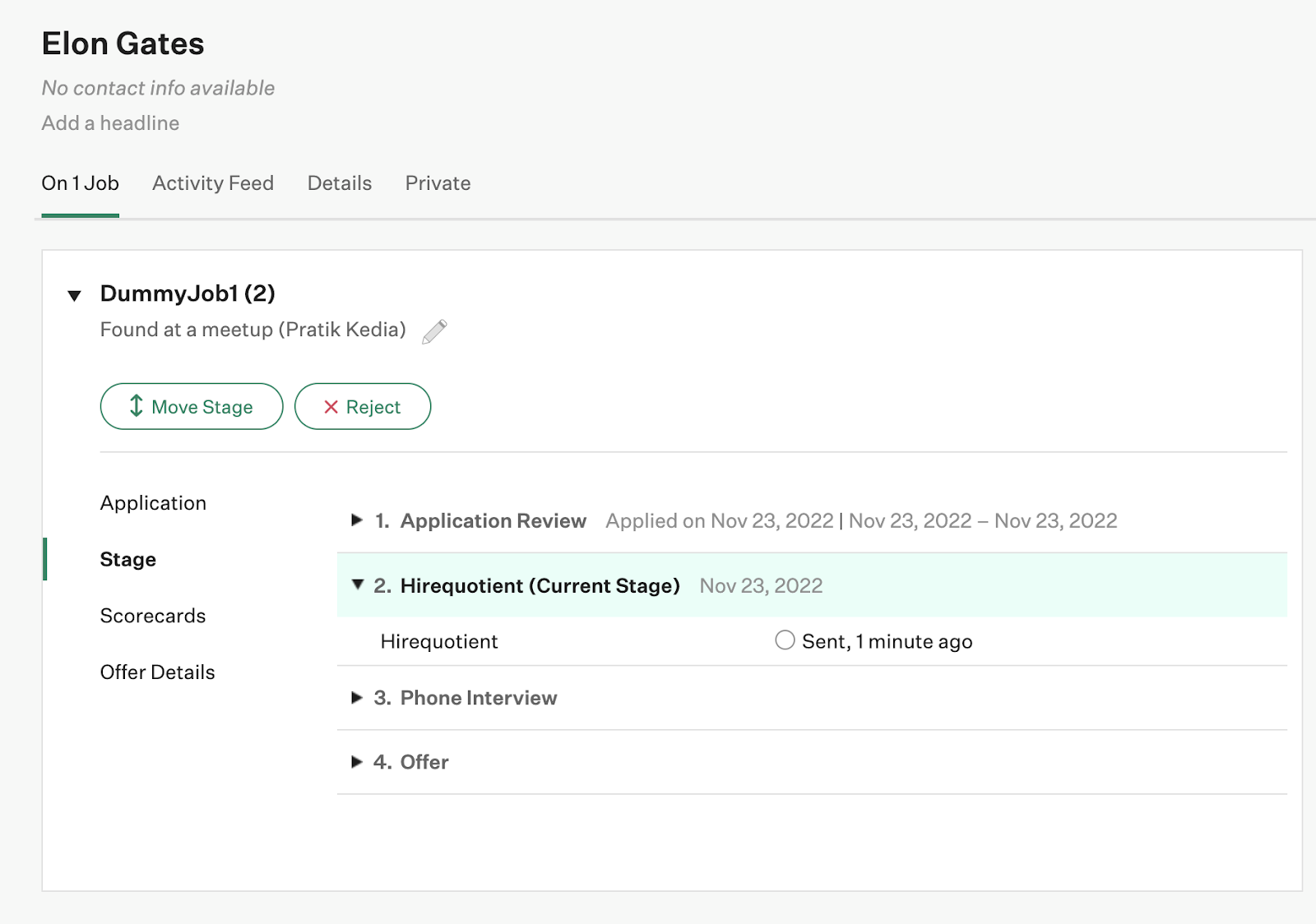
Task: Select Application in the side menu
Action: (x=153, y=503)
